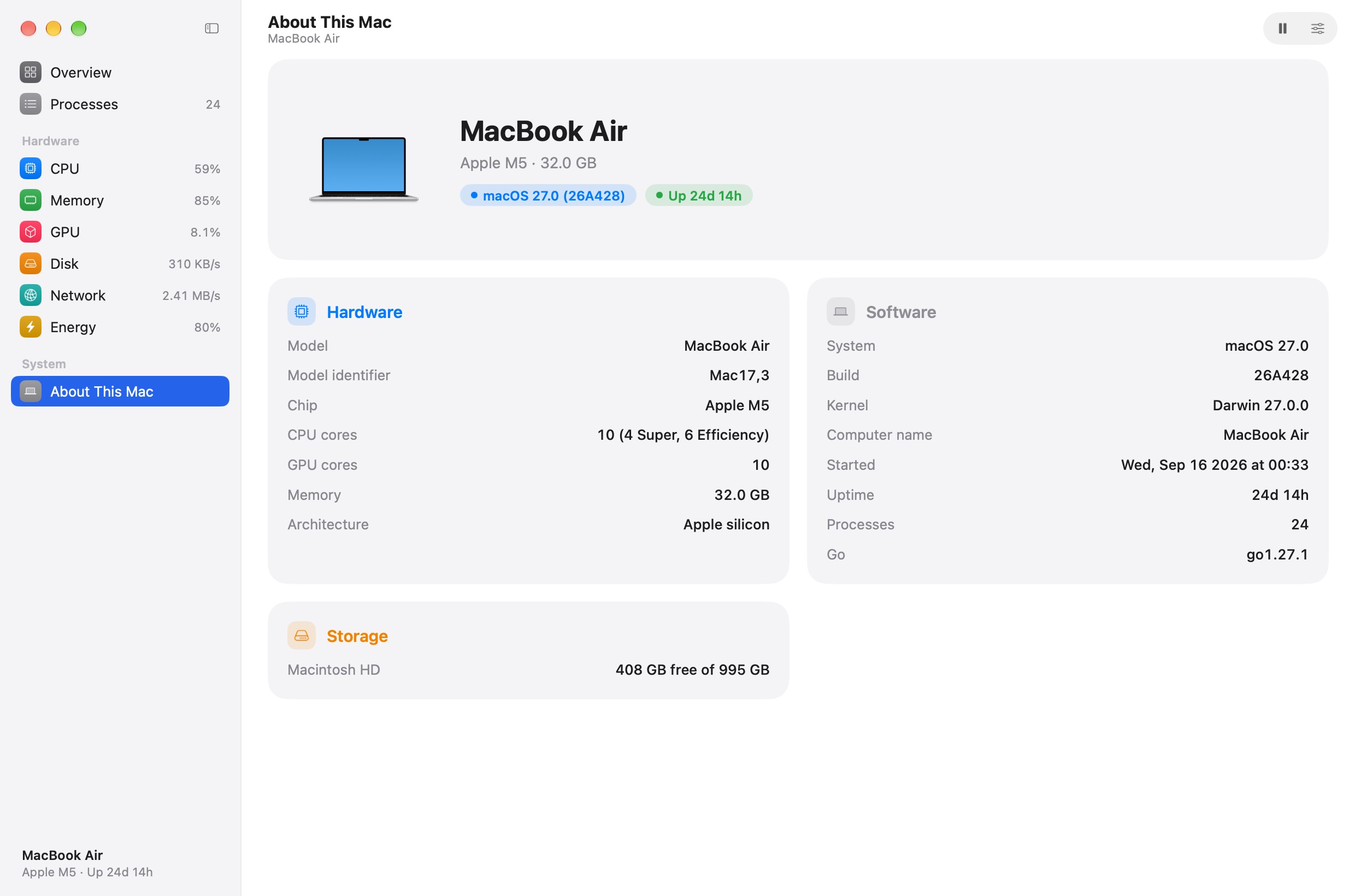Click 'Wed, Sep 16 2026 at 00:33'
This screenshot has height=896, width=1355.
pyautogui.click(x=1215, y=465)
